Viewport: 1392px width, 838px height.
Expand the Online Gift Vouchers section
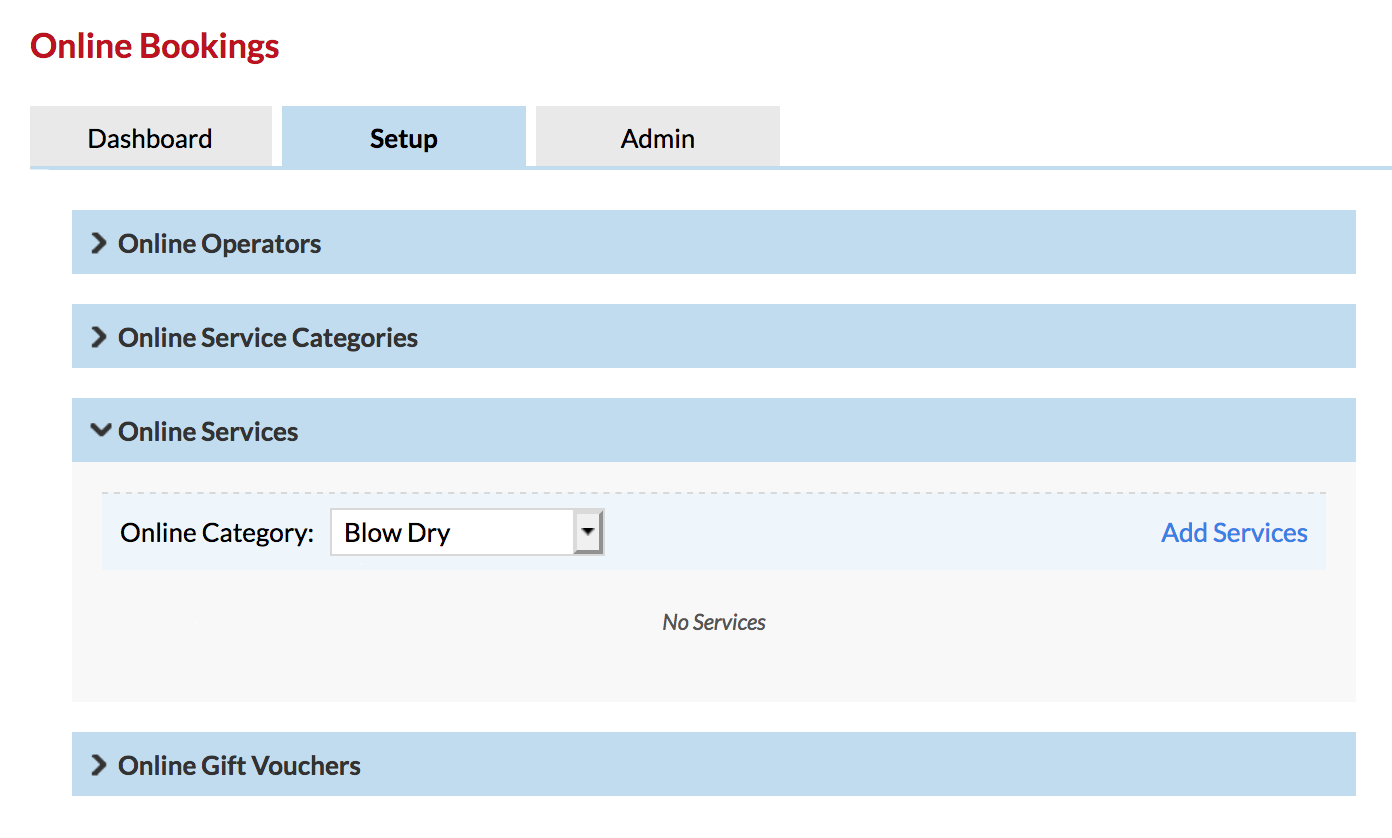pyautogui.click(x=238, y=764)
